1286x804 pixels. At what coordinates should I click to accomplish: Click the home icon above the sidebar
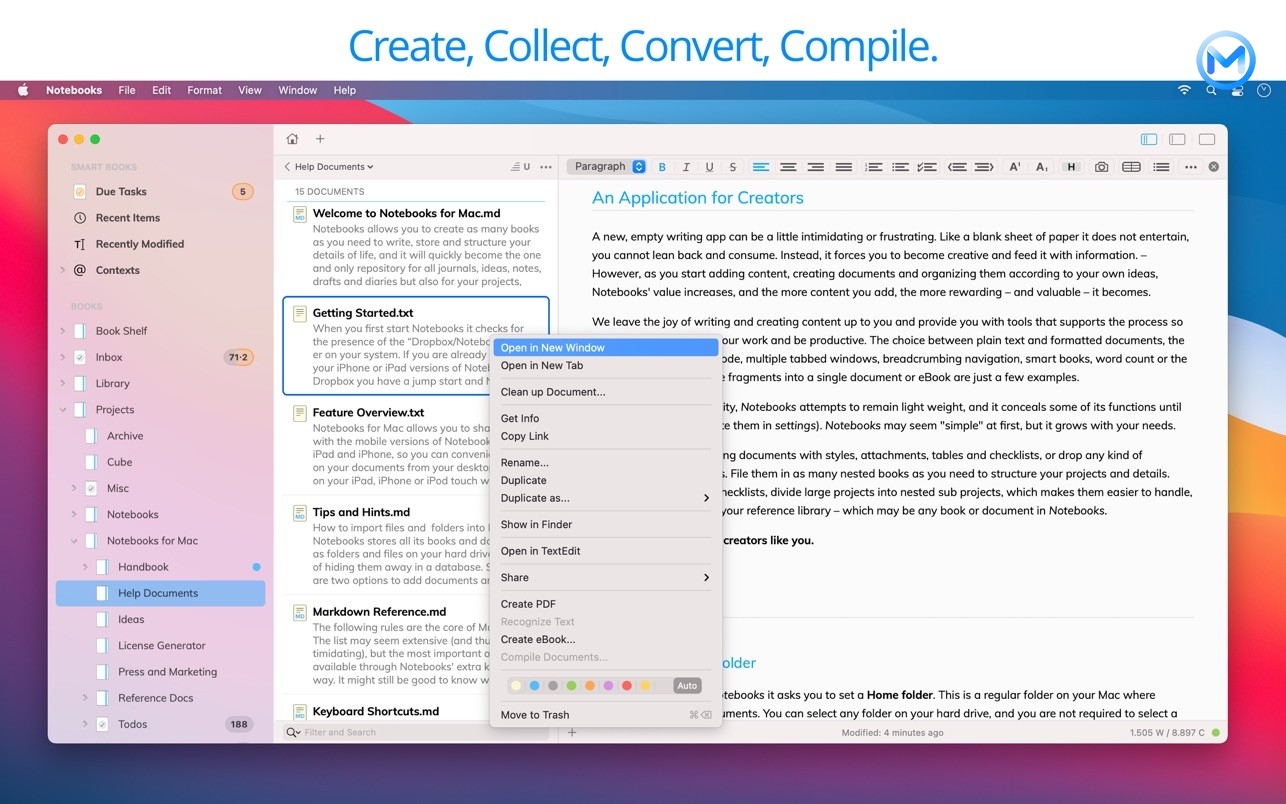[x=291, y=139]
